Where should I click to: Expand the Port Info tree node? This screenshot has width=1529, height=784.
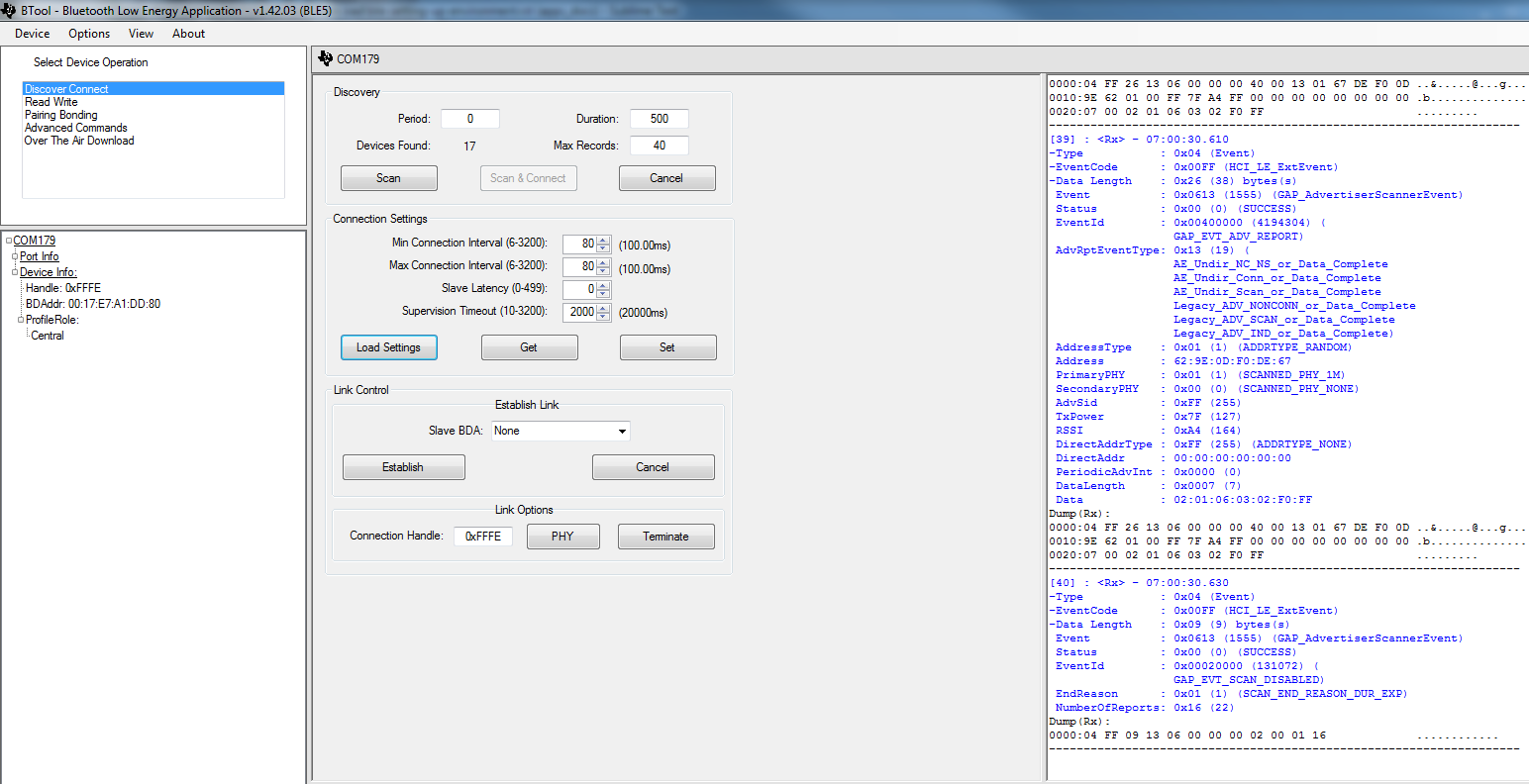pyautogui.click(x=15, y=255)
